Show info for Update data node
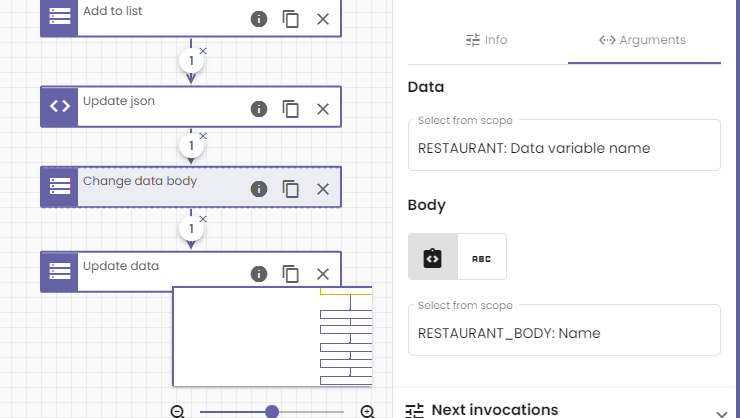The width and height of the screenshot is (740, 418). (x=259, y=274)
